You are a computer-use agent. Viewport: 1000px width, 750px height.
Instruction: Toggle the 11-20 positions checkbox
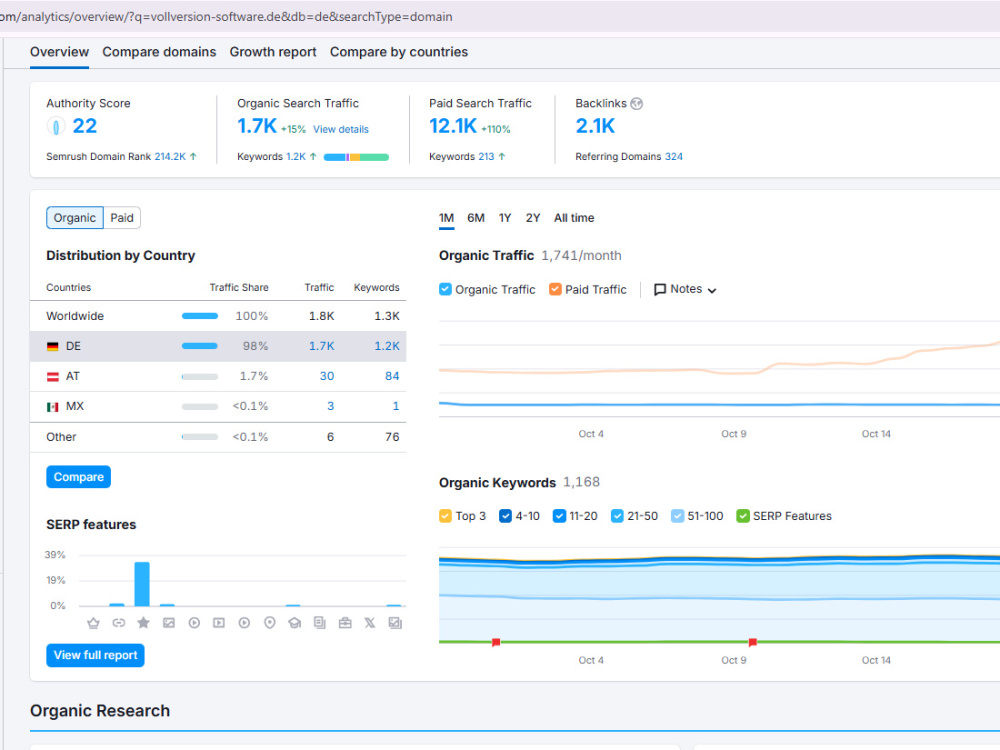(x=559, y=516)
